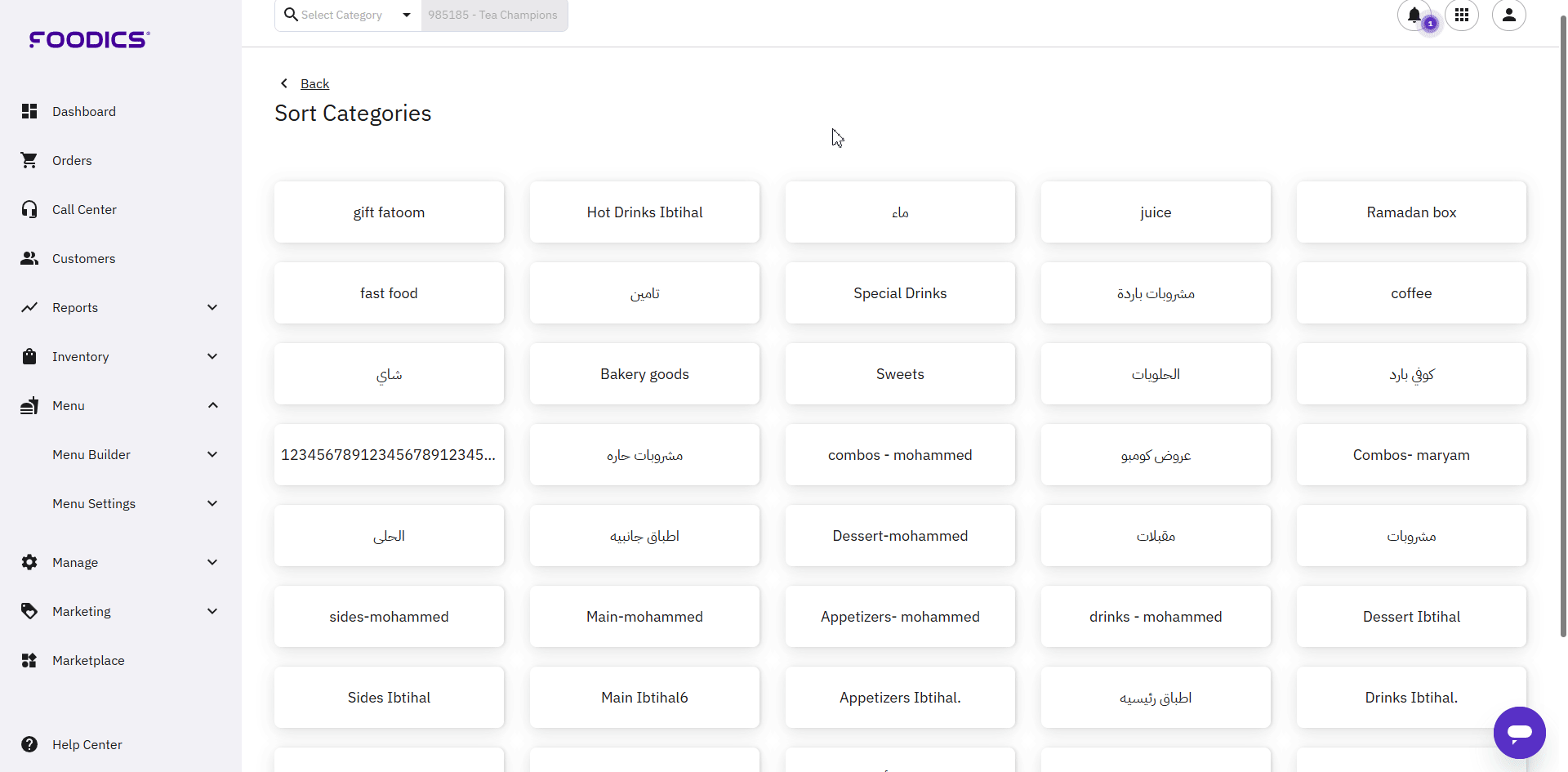Click the Dashboard icon in sidebar

click(x=29, y=111)
